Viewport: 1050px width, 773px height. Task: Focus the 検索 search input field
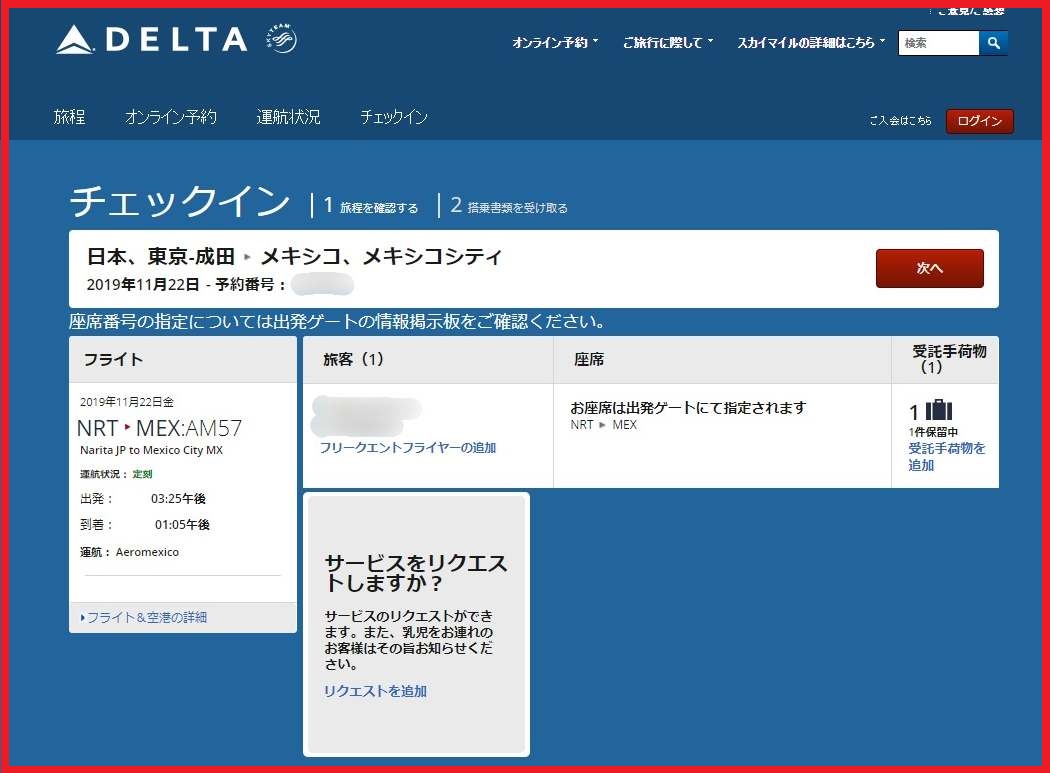[x=938, y=43]
